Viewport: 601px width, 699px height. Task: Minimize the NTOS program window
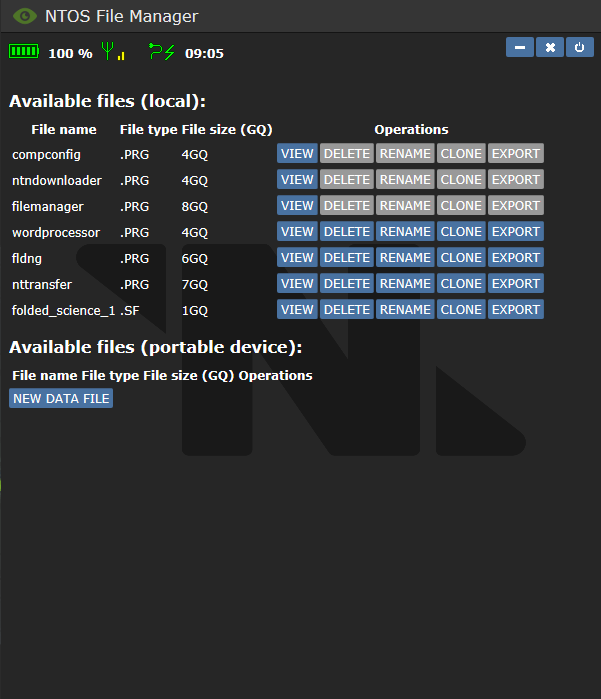520,47
